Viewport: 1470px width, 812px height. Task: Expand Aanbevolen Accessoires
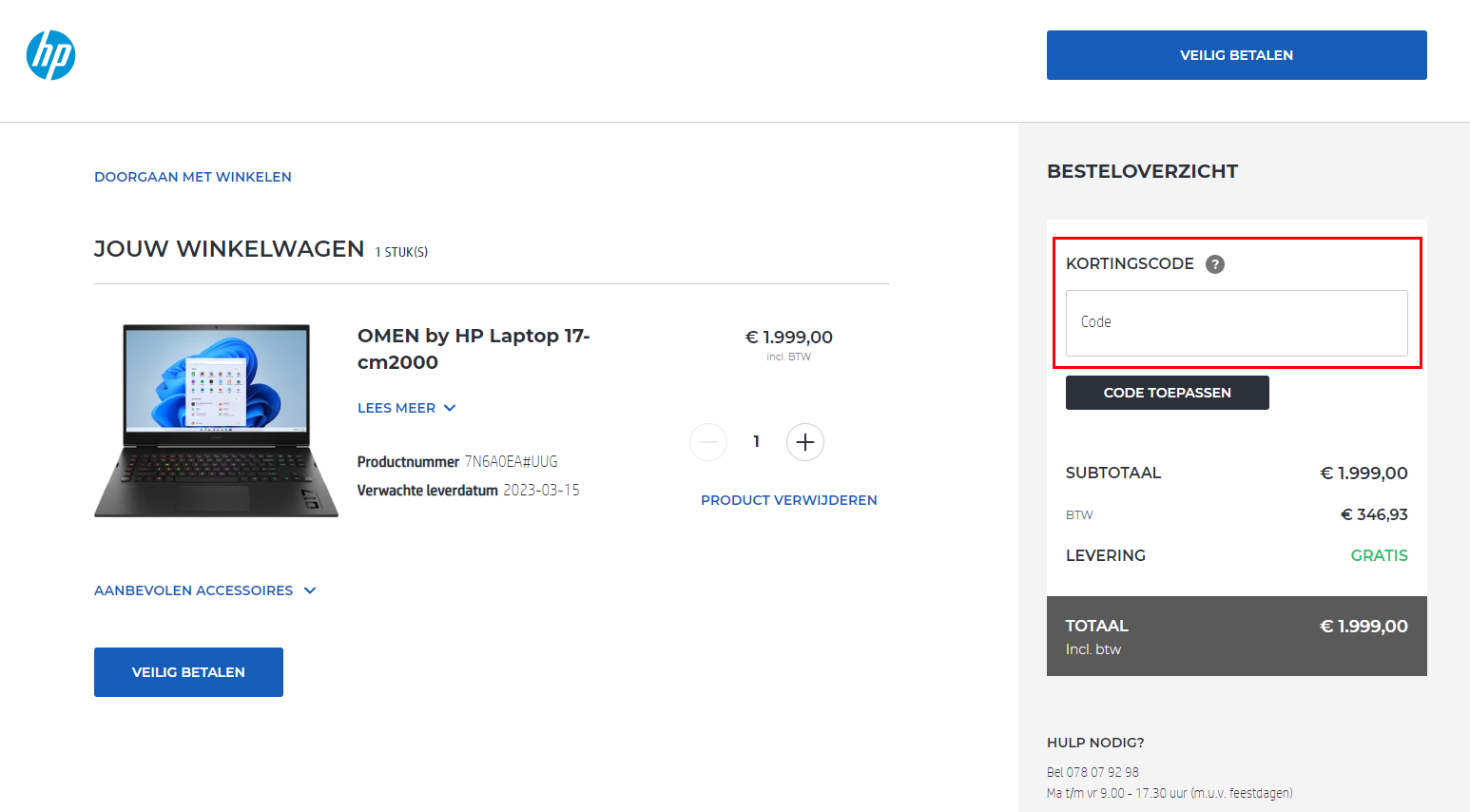coord(204,590)
